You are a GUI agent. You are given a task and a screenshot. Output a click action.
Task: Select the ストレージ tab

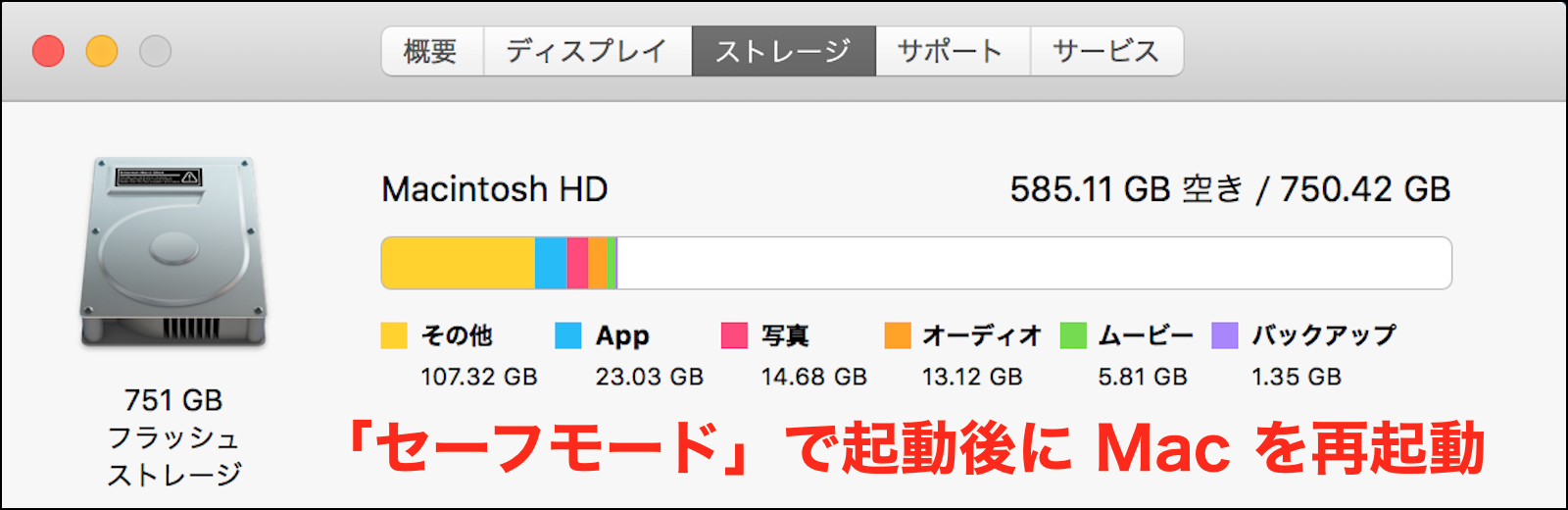click(783, 51)
